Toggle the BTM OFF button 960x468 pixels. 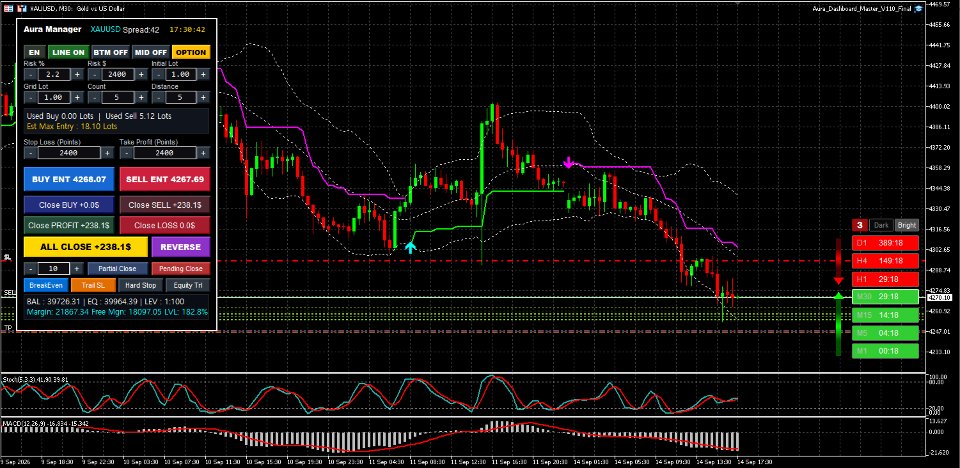pyautogui.click(x=111, y=53)
